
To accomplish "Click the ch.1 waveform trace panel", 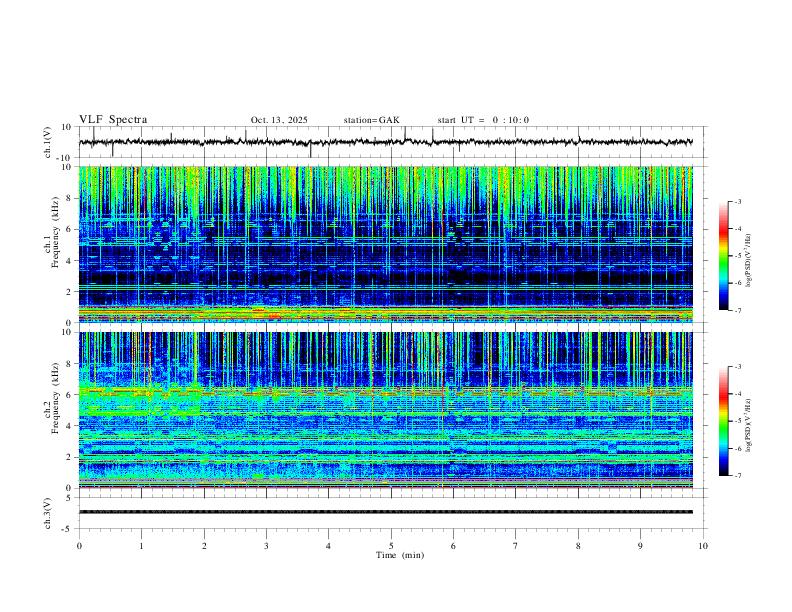I will click(x=393, y=142).
